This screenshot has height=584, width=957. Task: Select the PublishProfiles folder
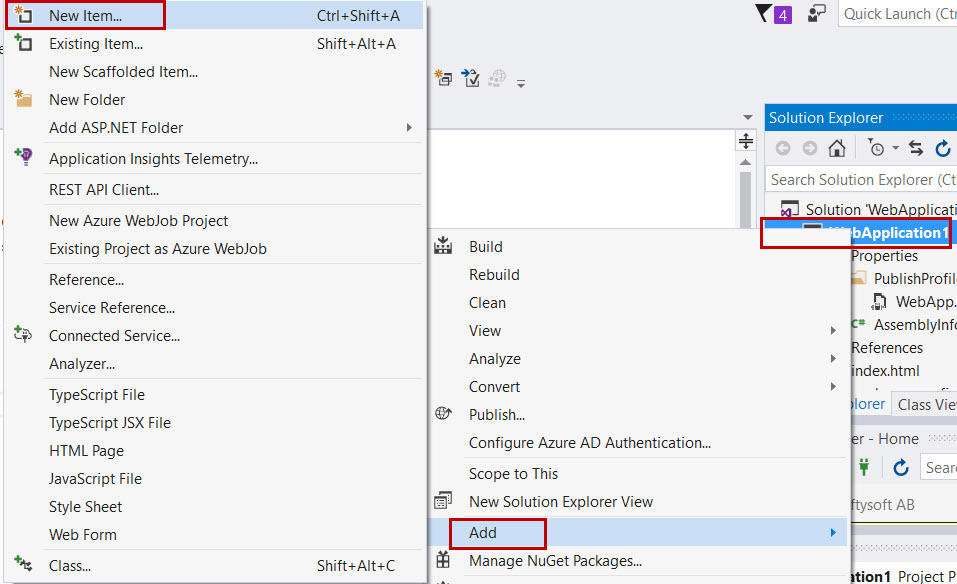(x=903, y=278)
